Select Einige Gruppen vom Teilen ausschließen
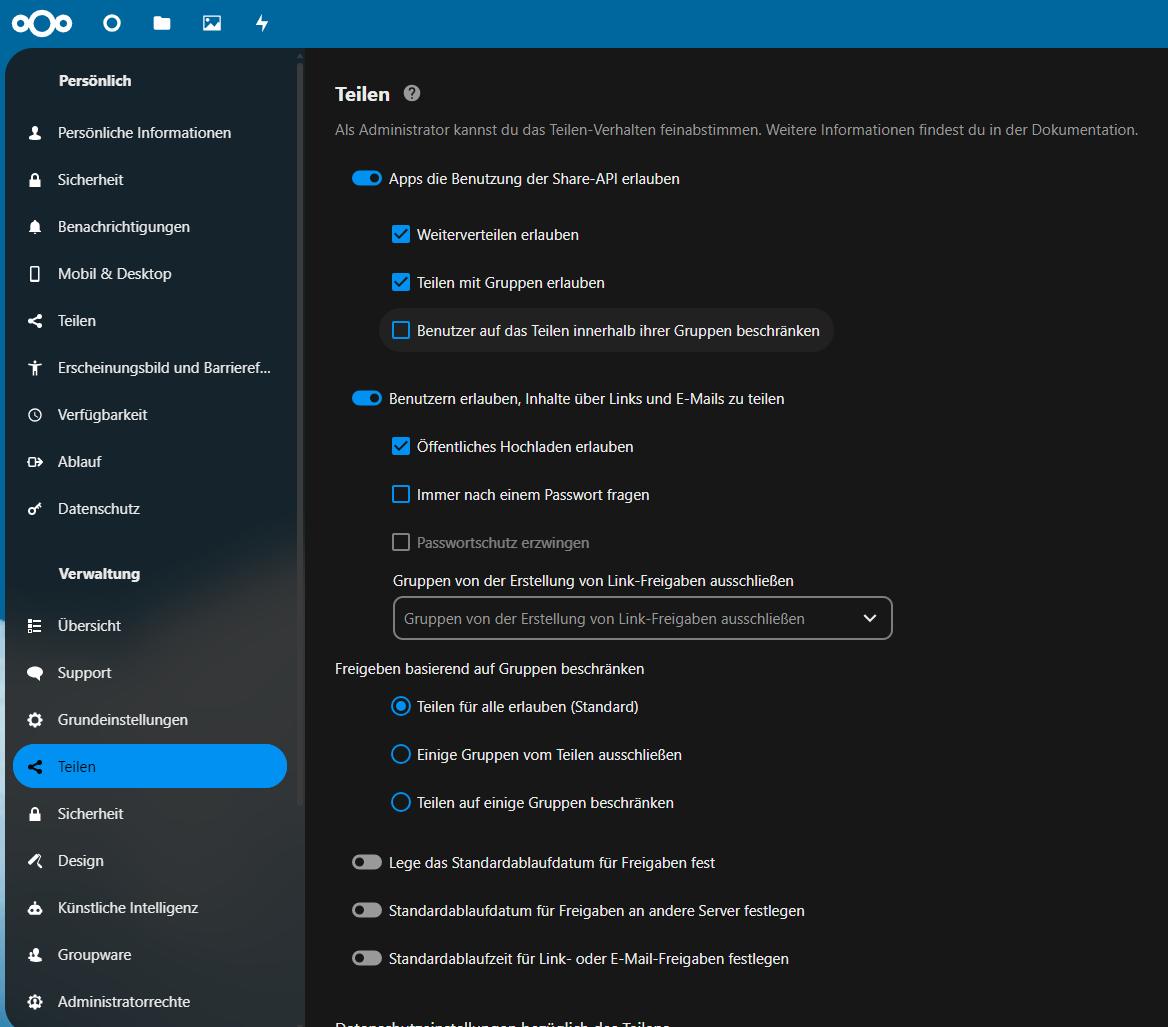This screenshot has height=1027, width=1168. (401, 755)
